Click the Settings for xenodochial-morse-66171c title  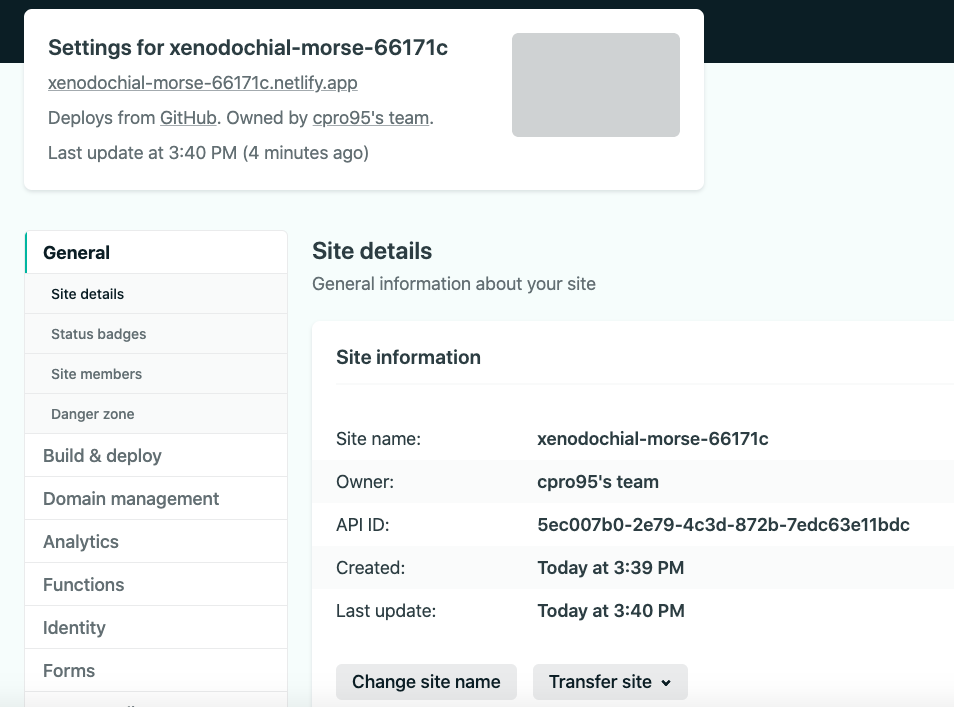[248, 47]
